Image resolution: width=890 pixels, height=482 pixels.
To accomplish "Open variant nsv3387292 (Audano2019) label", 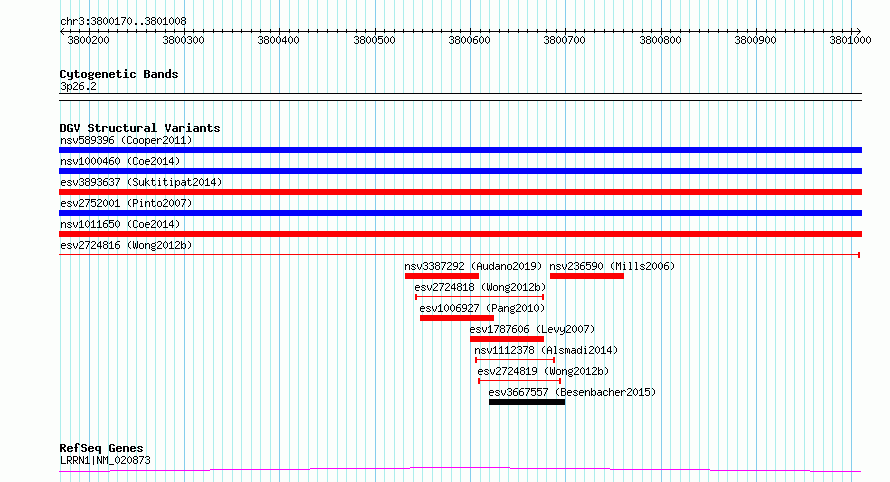I will (x=473, y=266).
